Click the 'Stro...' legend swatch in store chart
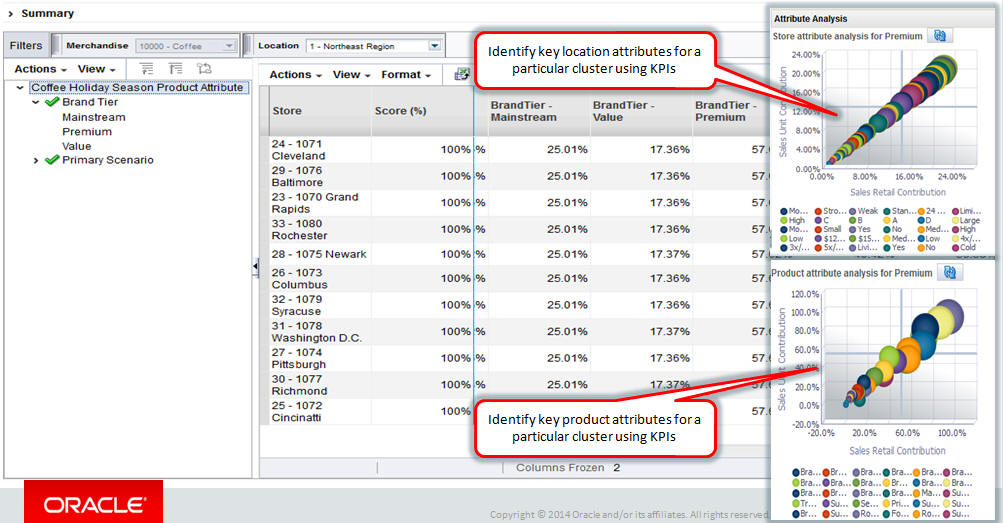This screenshot has height=523, width=1003. pyautogui.click(x=818, y=211)
